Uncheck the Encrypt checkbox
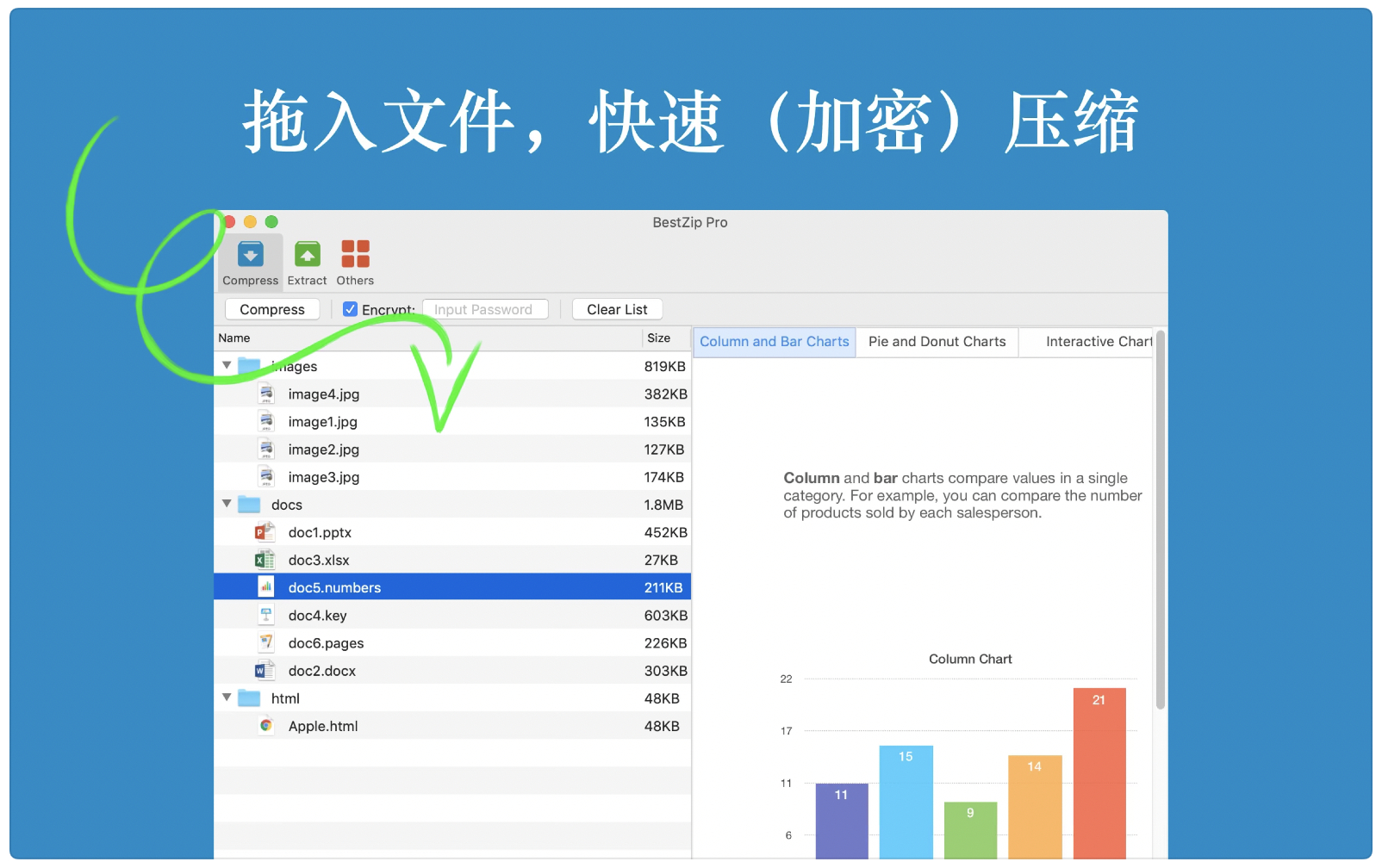This screenshot has width=1382, height=868. 350,309
